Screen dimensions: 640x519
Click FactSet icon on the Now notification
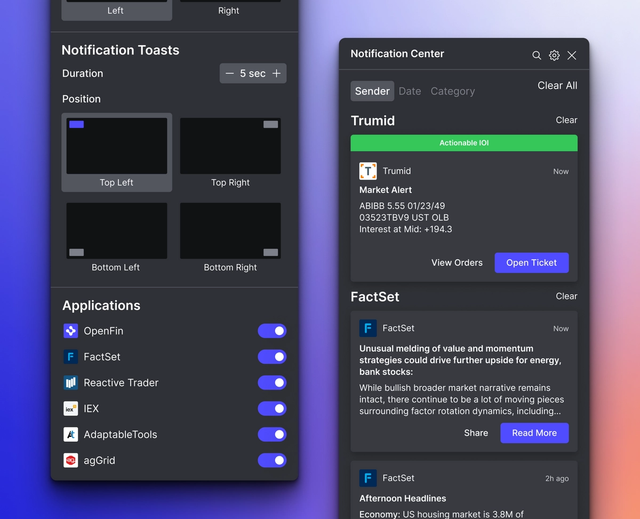tap(368, 328)
